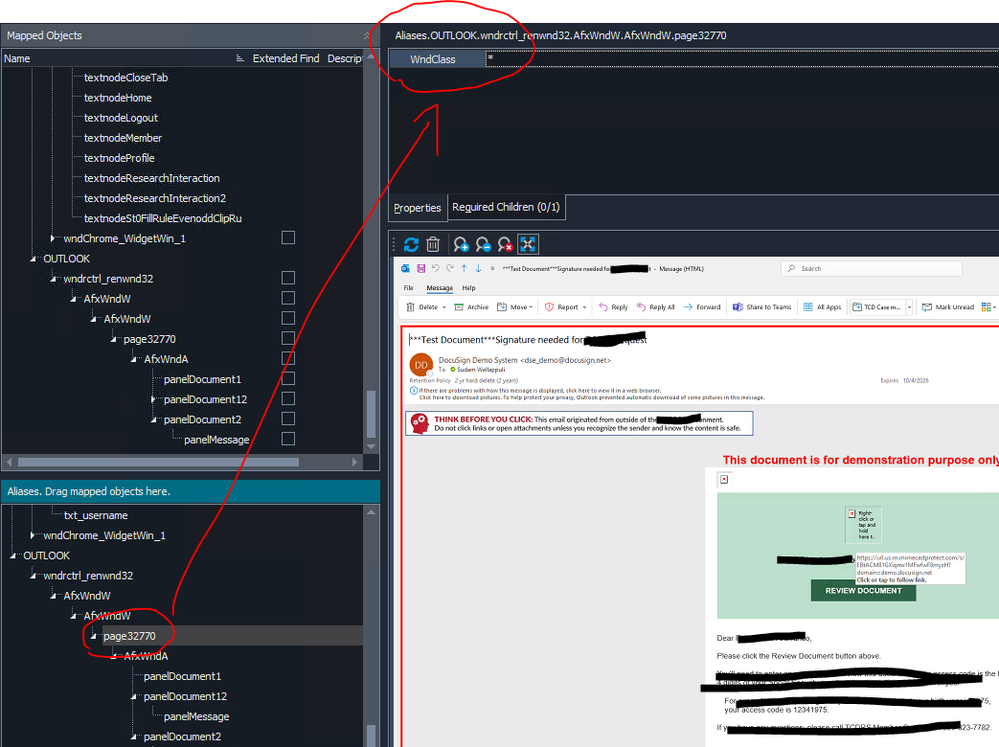This screenshot has height=747, width=999.
Task: Click the DD sender avatar
Action: [x=421, y=365]
